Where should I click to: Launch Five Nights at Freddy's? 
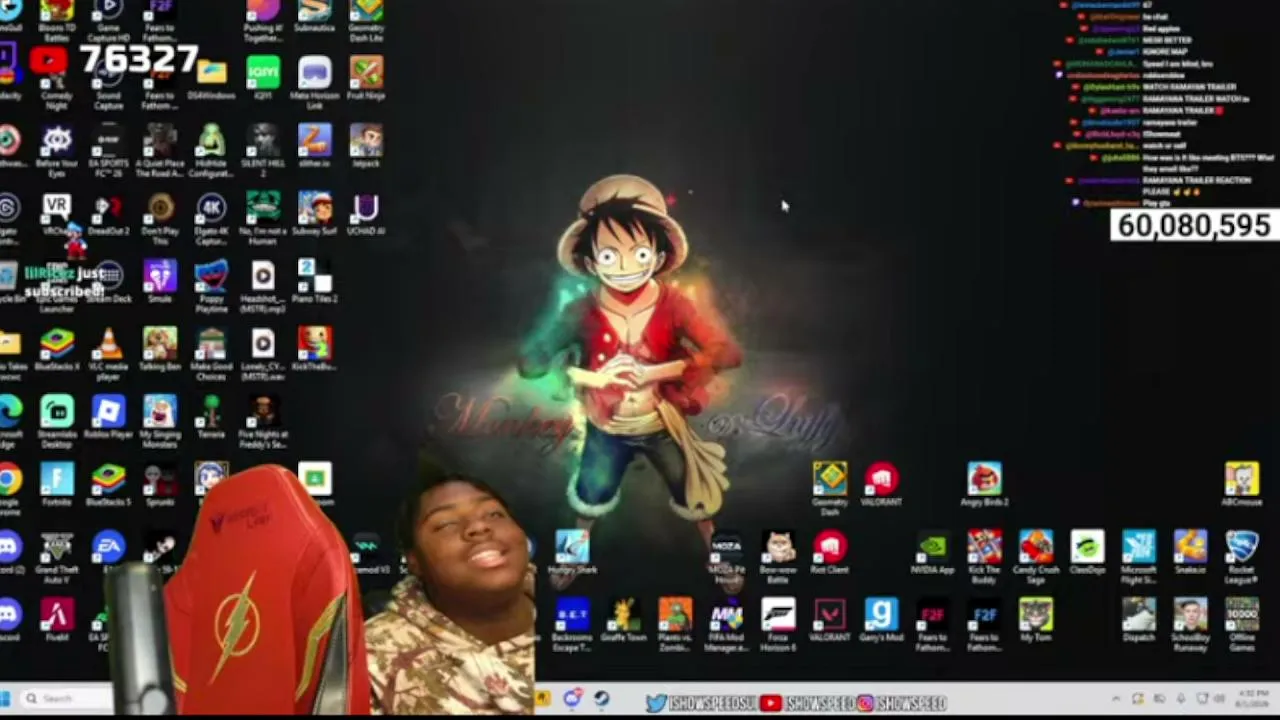tap(263, 411)
